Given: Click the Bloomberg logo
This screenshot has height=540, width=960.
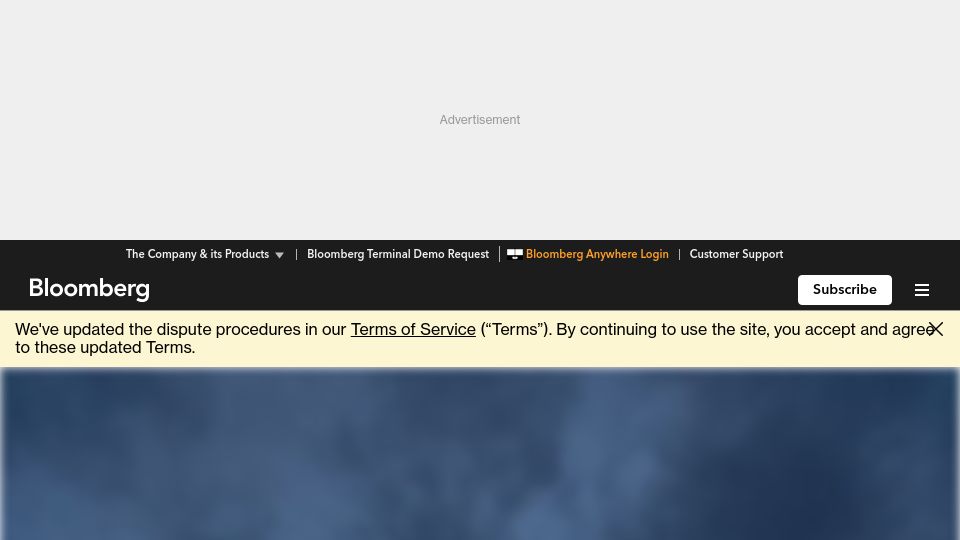Looking at the screenshot, I should point(89,289).
